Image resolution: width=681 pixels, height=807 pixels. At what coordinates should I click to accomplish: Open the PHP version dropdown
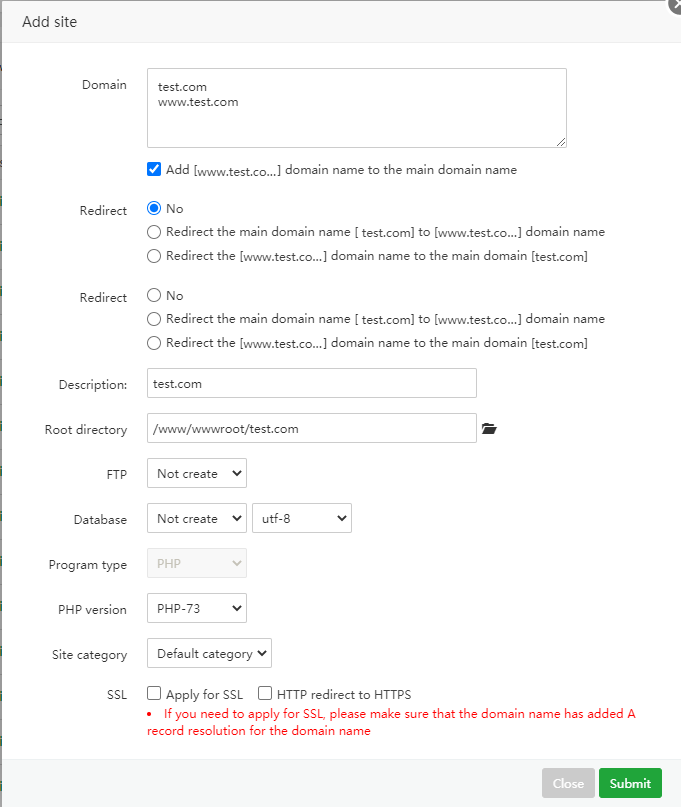[x=196, y=608]
